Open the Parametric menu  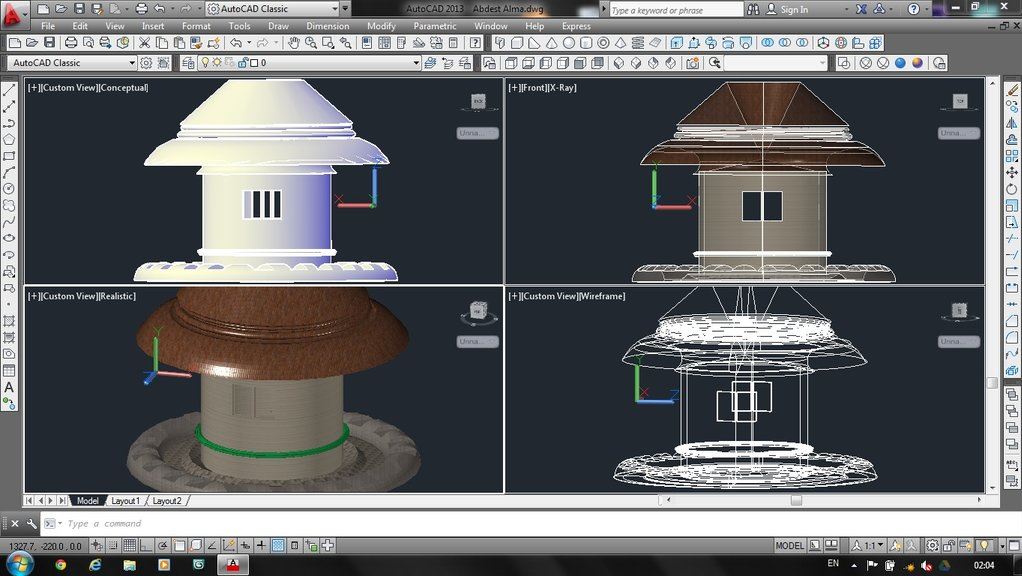[435, 26]
